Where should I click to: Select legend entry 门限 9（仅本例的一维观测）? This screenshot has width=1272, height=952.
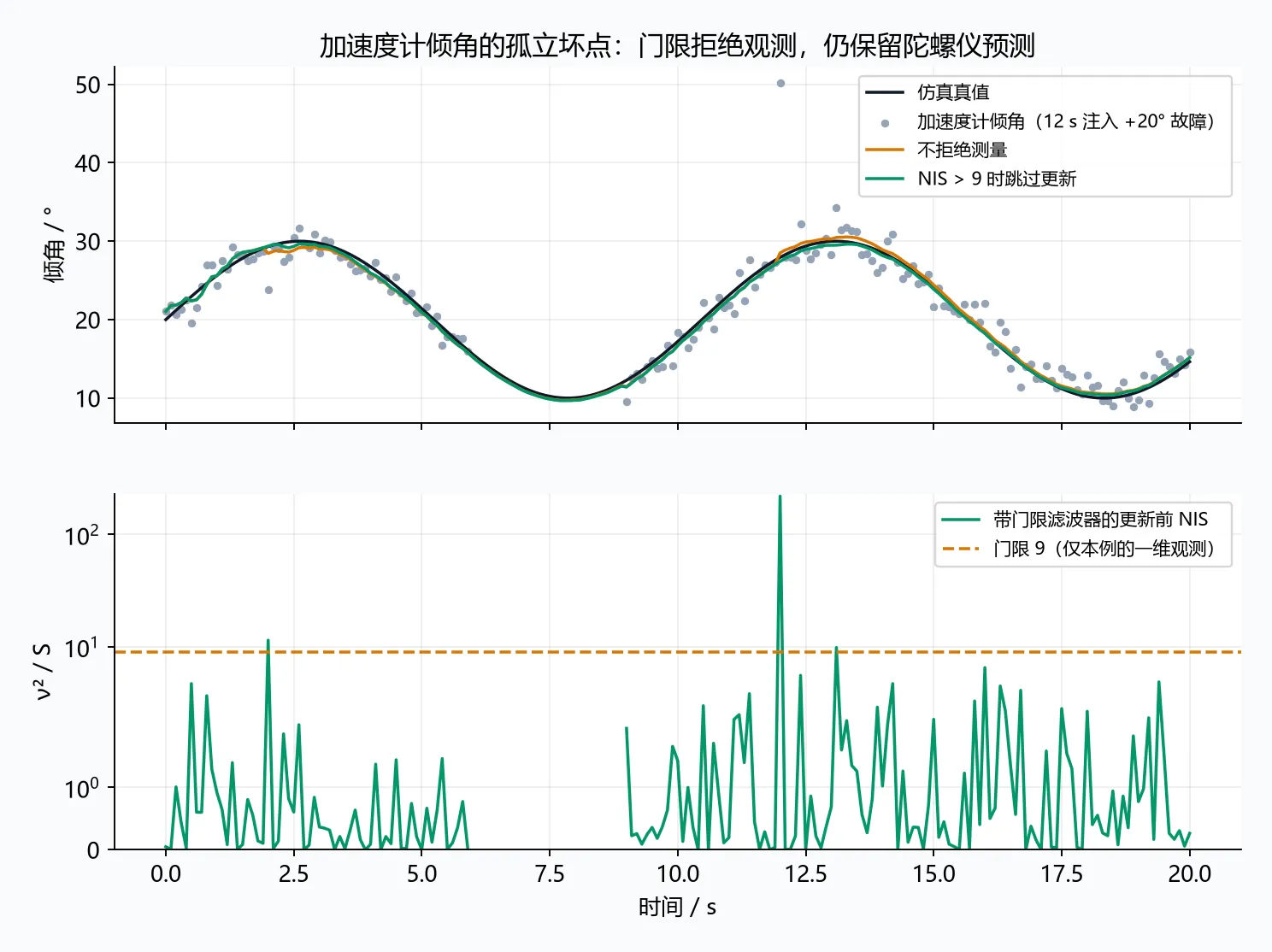[1104, 549]
